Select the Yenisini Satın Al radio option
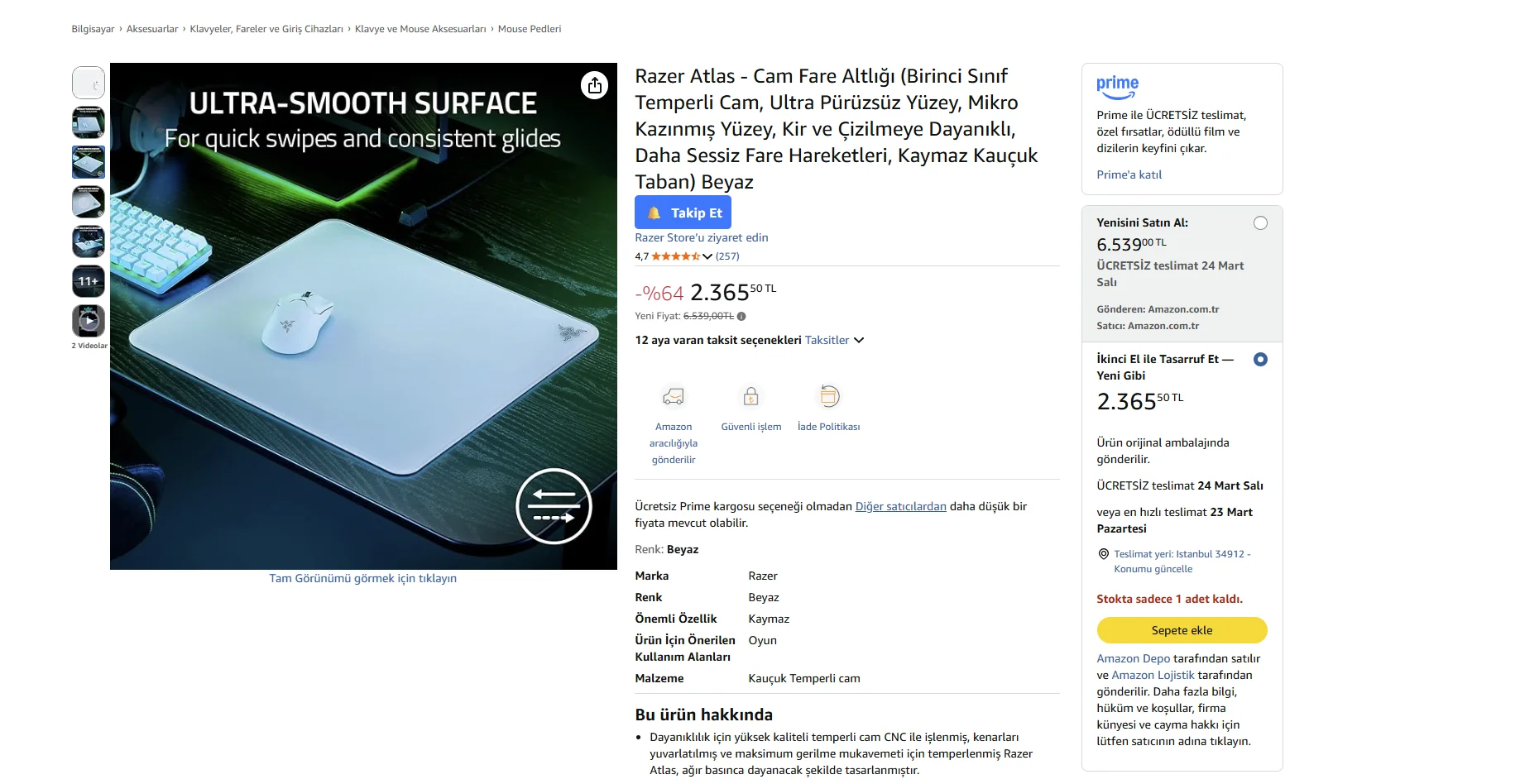The image size is (1520, 784). pyautogui.click(x=1260, y=223)
